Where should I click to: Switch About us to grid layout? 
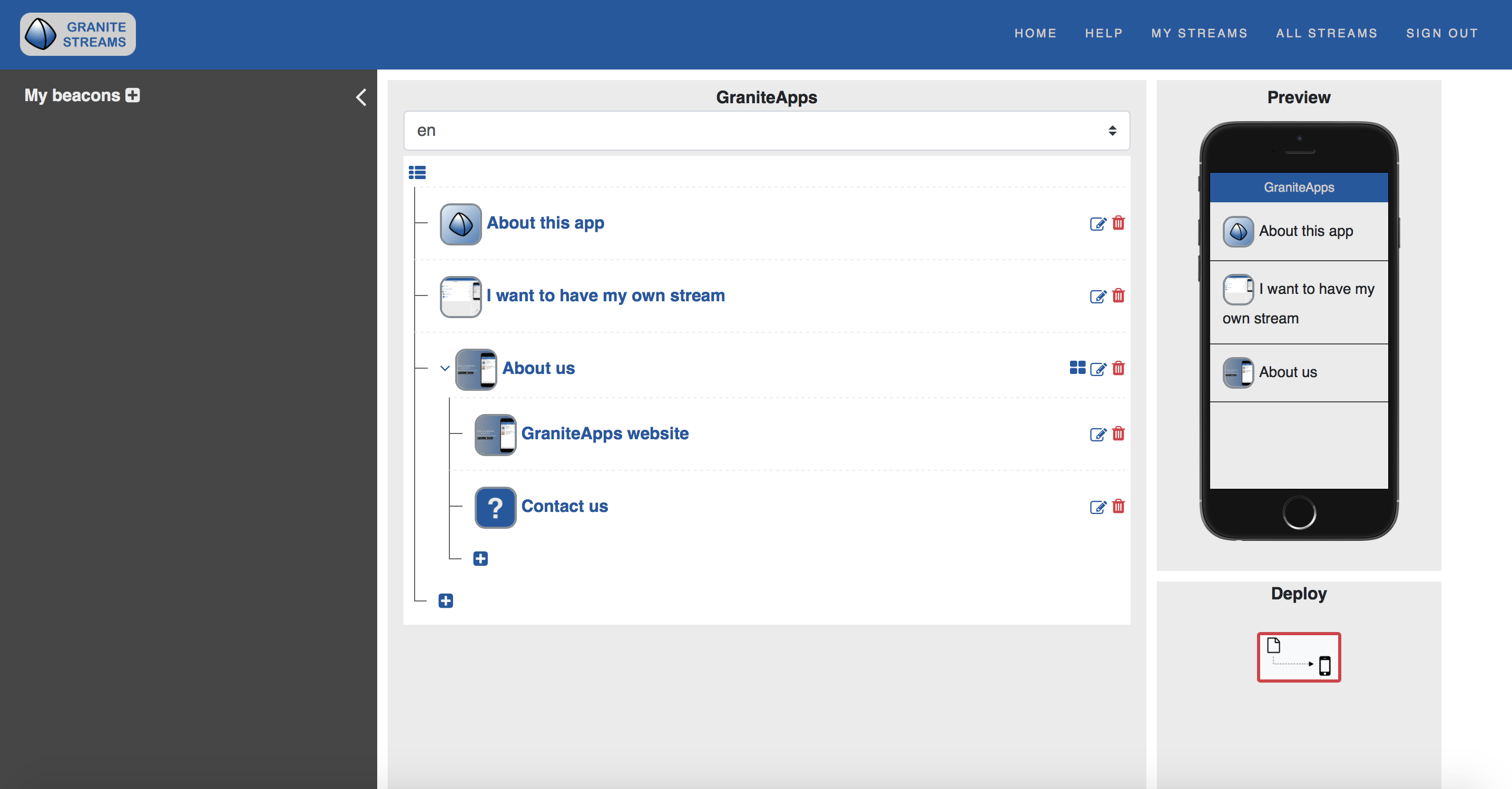click(x=1078, y=368)
